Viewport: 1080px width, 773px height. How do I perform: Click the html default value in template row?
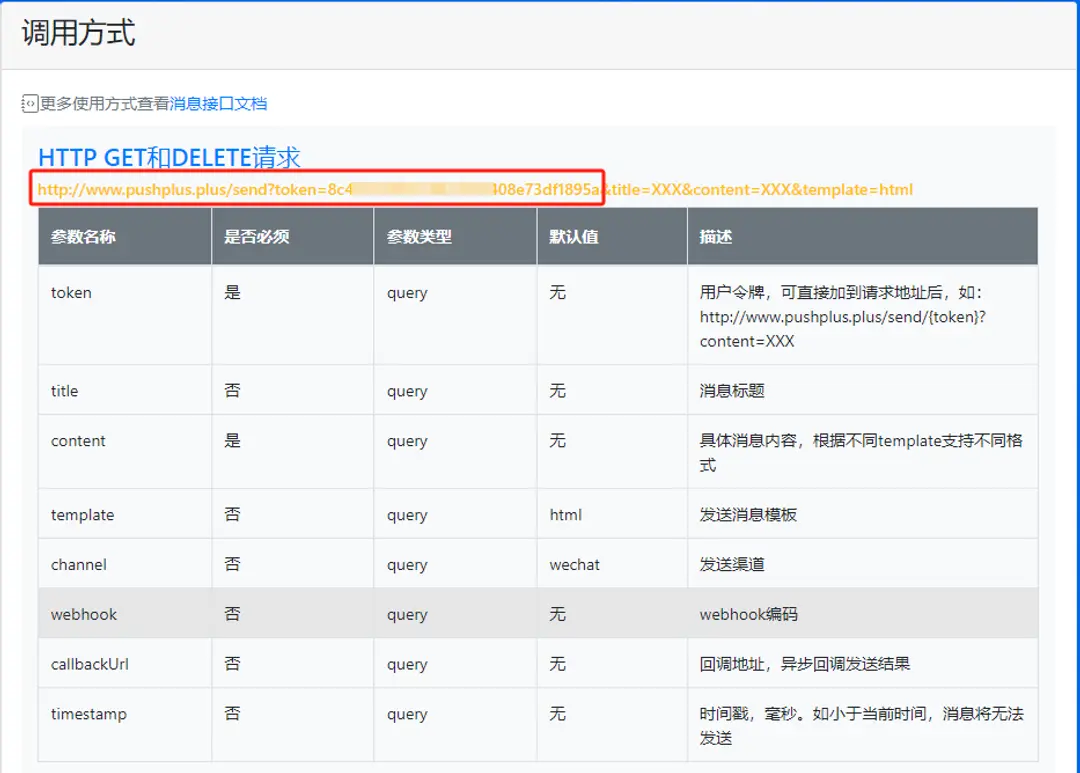tap(612, 514)
